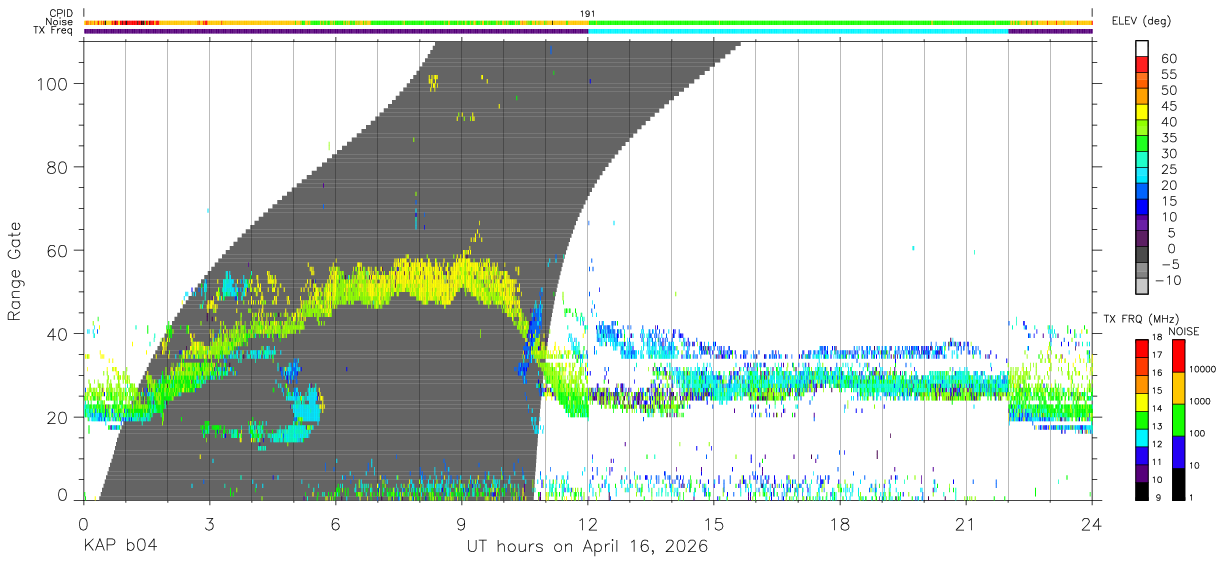Select the '9' tick on UT hours axis
The height and width of the screenshot is (567, 1228).
click(x=462, y=524)
